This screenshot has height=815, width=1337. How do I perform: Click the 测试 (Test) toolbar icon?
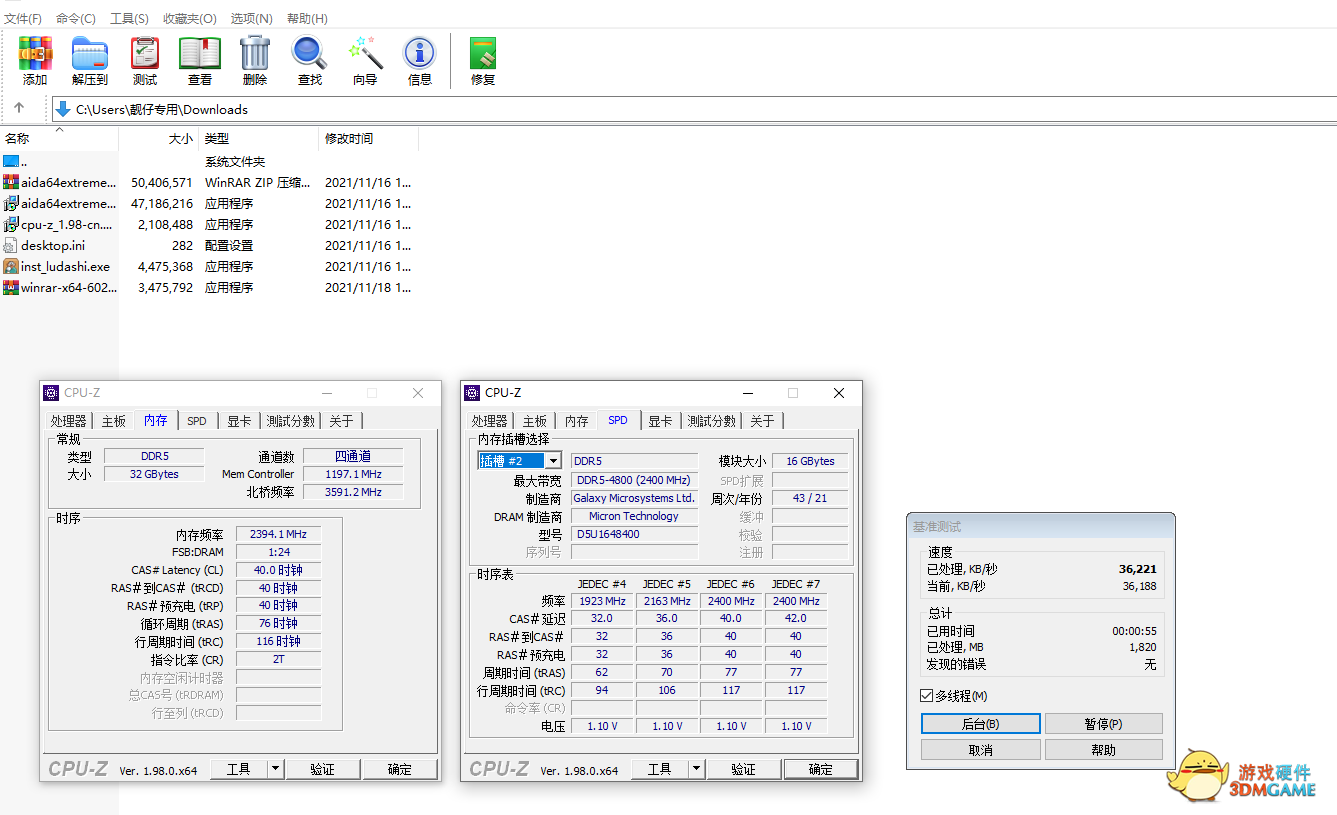point(145,53)
